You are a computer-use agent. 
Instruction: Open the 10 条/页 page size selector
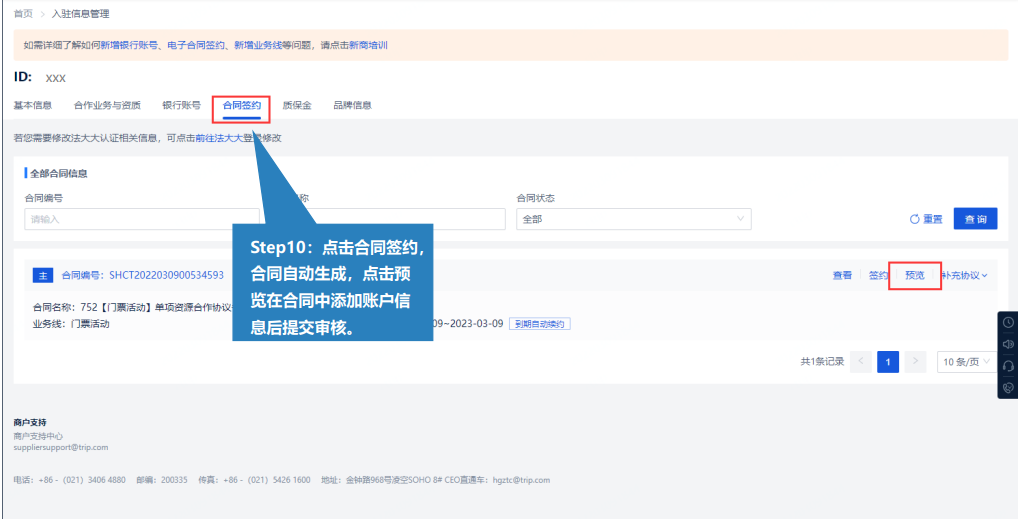(x=966, y=362)
